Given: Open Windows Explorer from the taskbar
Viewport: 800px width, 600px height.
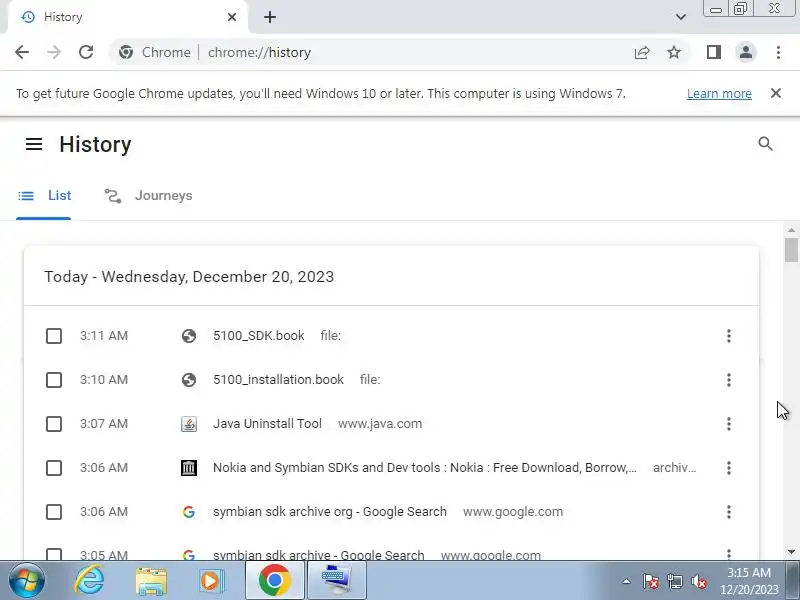Looking at the screenshot, I should 151,581.
